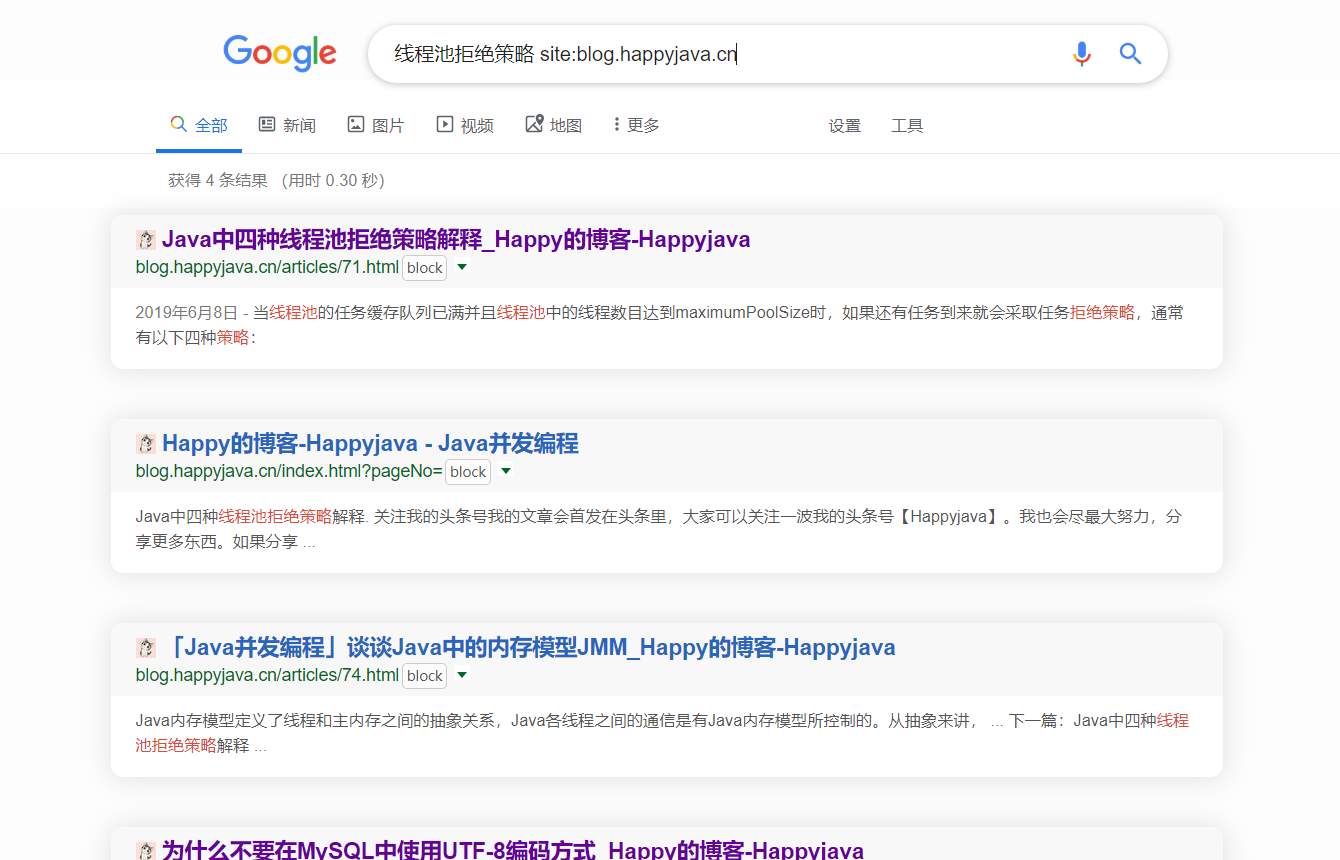Switch to the 视频 tab
Screen dimensions: 1340x860
(x=465, y=125)
